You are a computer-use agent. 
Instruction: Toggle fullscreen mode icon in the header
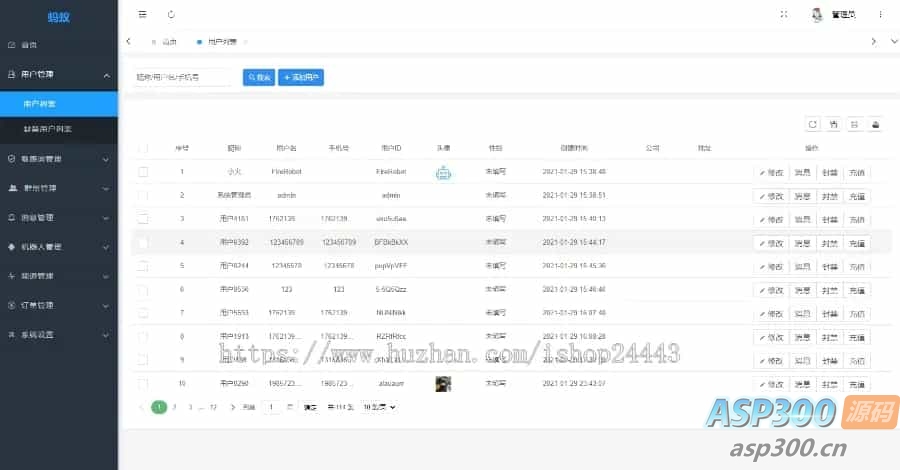point(784,15)
